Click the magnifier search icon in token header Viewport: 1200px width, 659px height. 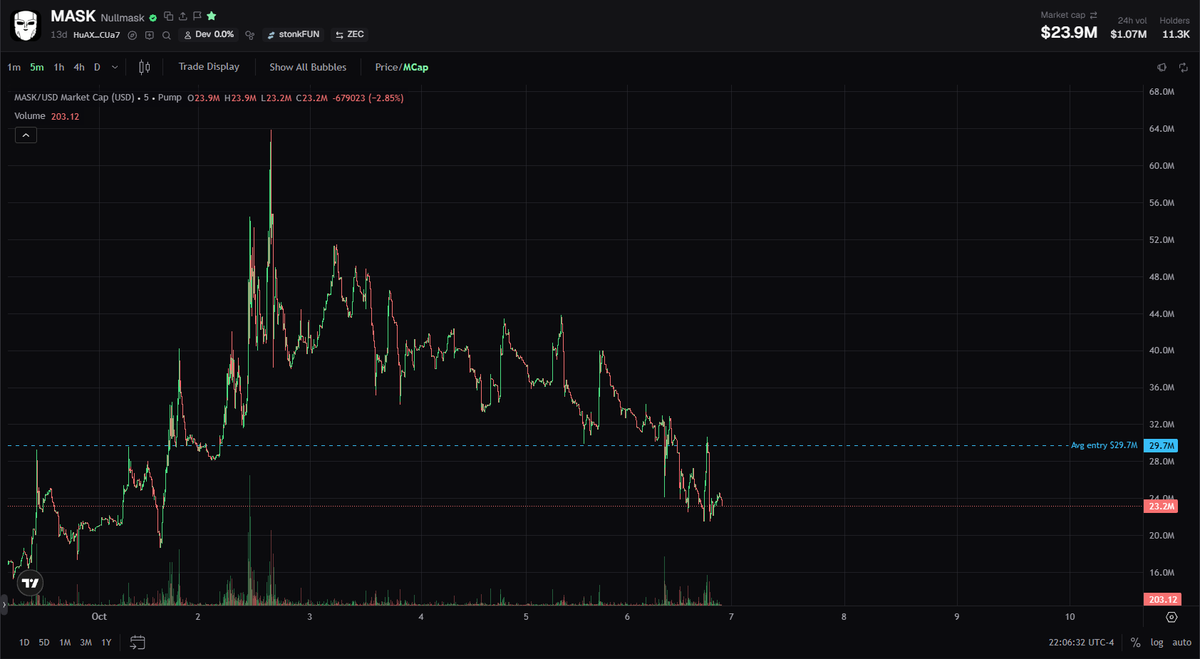click(166, 35)
